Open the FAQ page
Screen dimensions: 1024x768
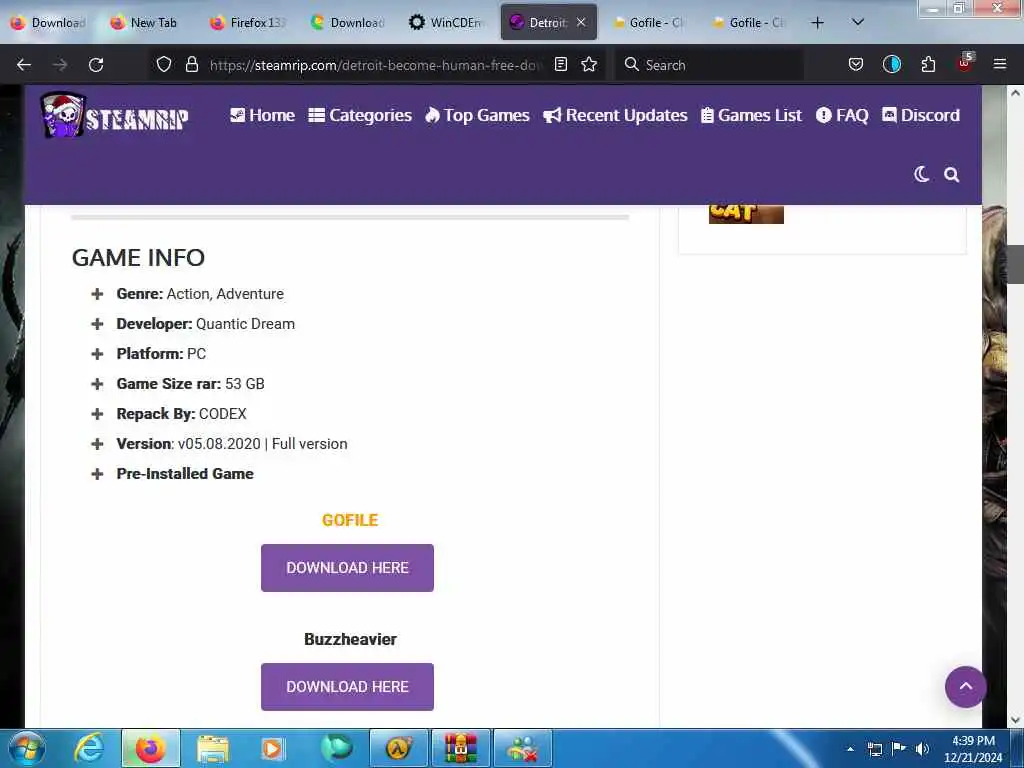[x=842, y=116]
